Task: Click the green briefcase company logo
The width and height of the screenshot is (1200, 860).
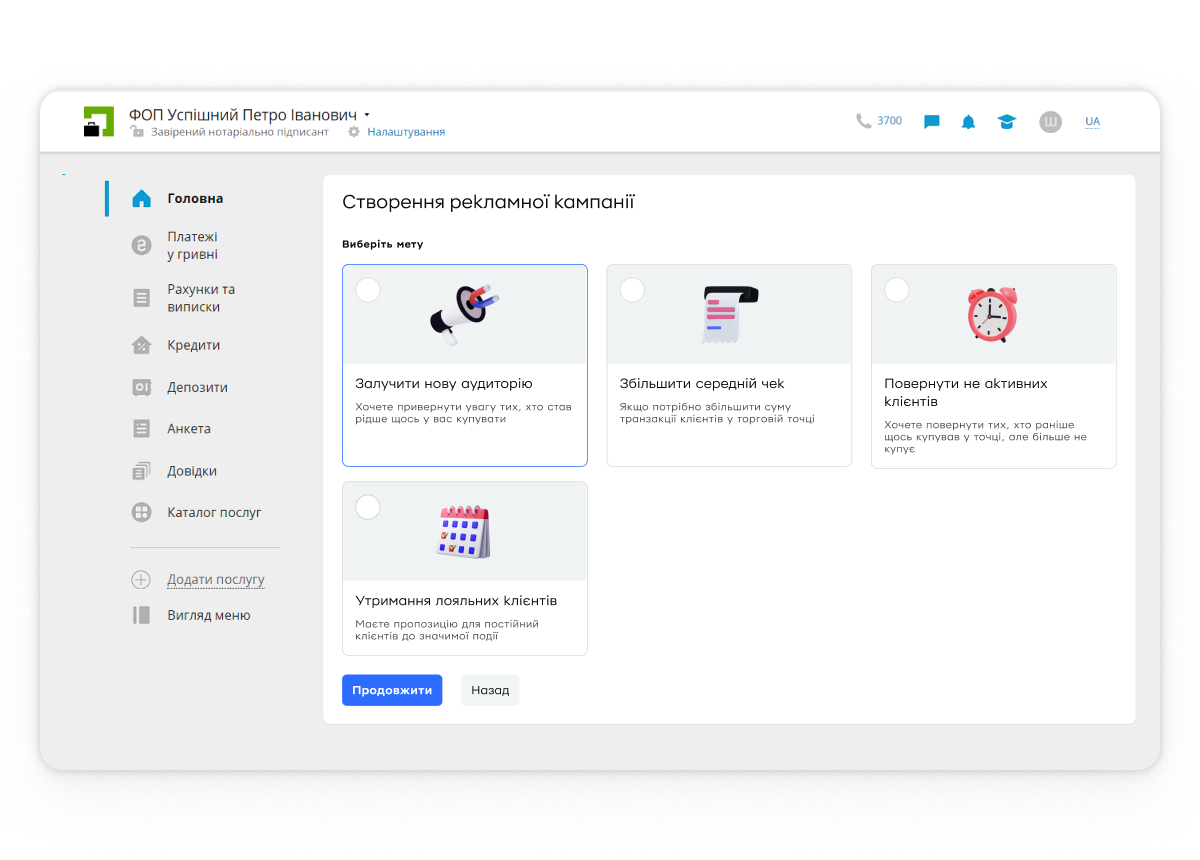Action: tap(98, 121)
